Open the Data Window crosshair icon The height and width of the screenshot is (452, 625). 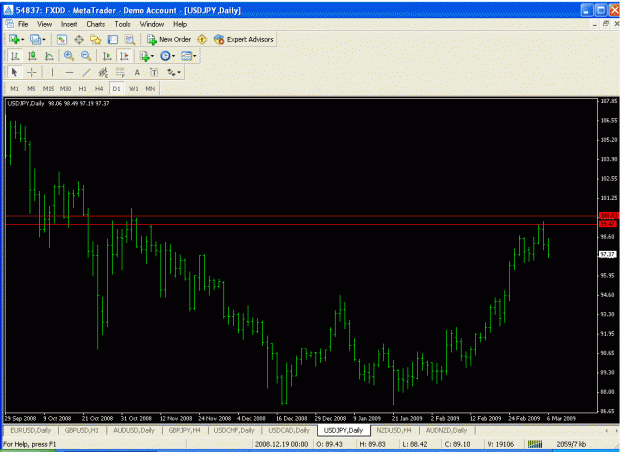(x=79, y=39)
